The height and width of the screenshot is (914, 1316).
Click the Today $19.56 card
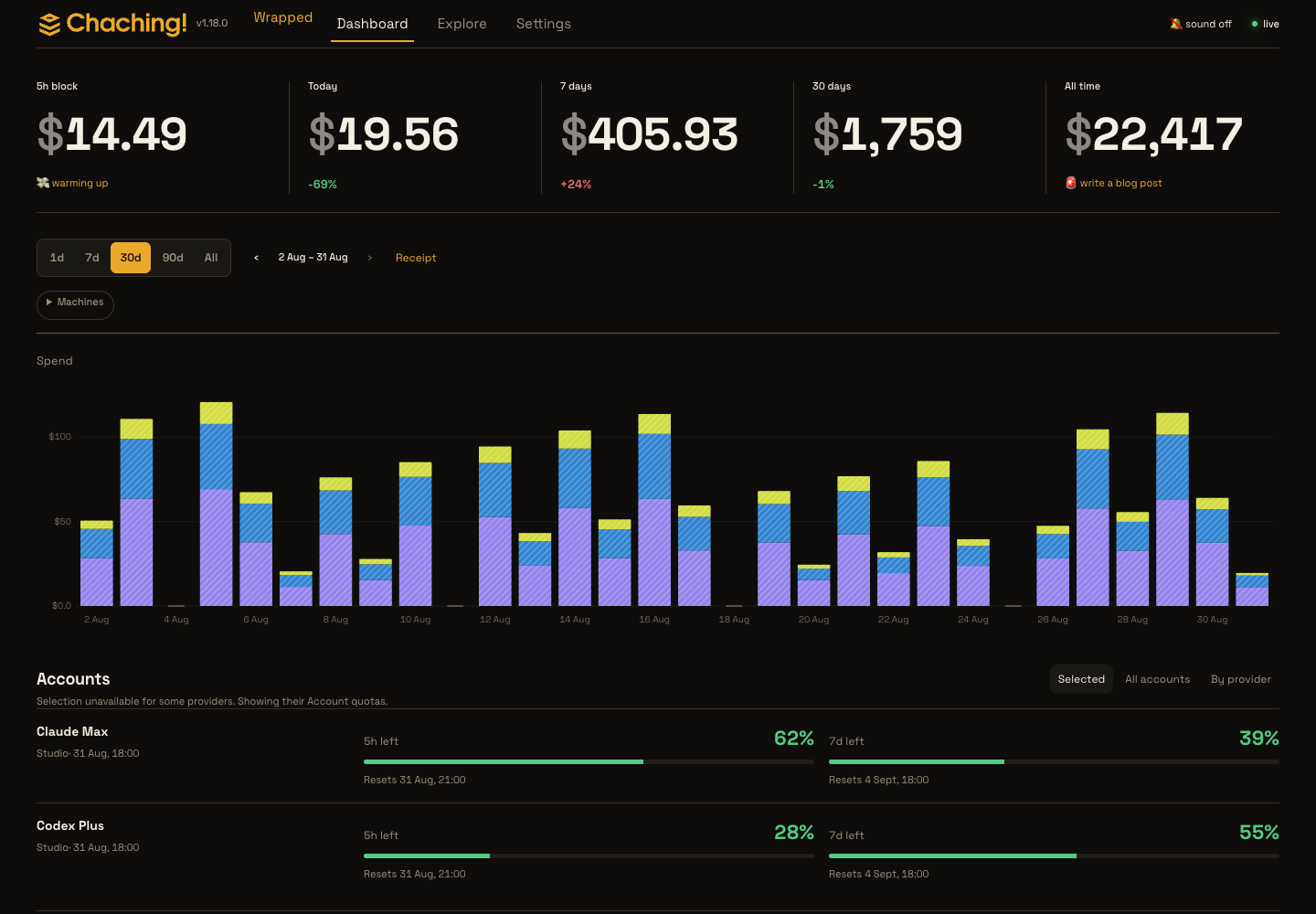pyautogui.click(x=415, y=137)
